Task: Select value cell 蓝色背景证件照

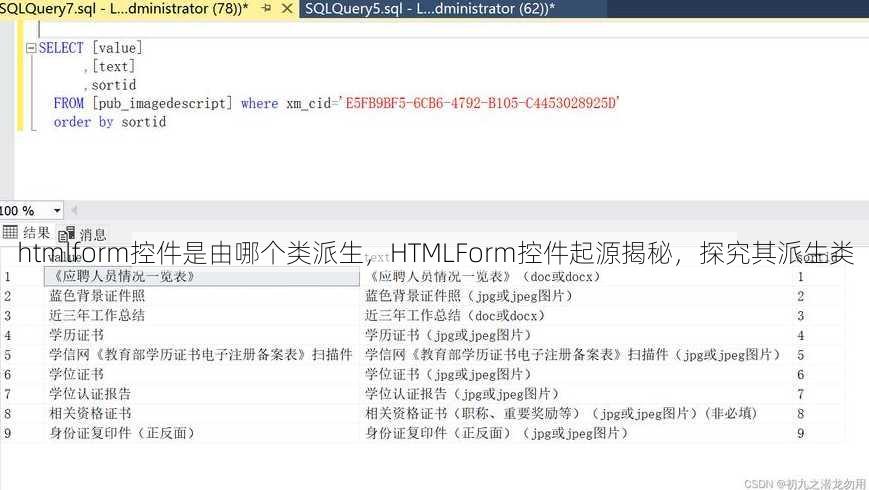Action: click(202, 296)
